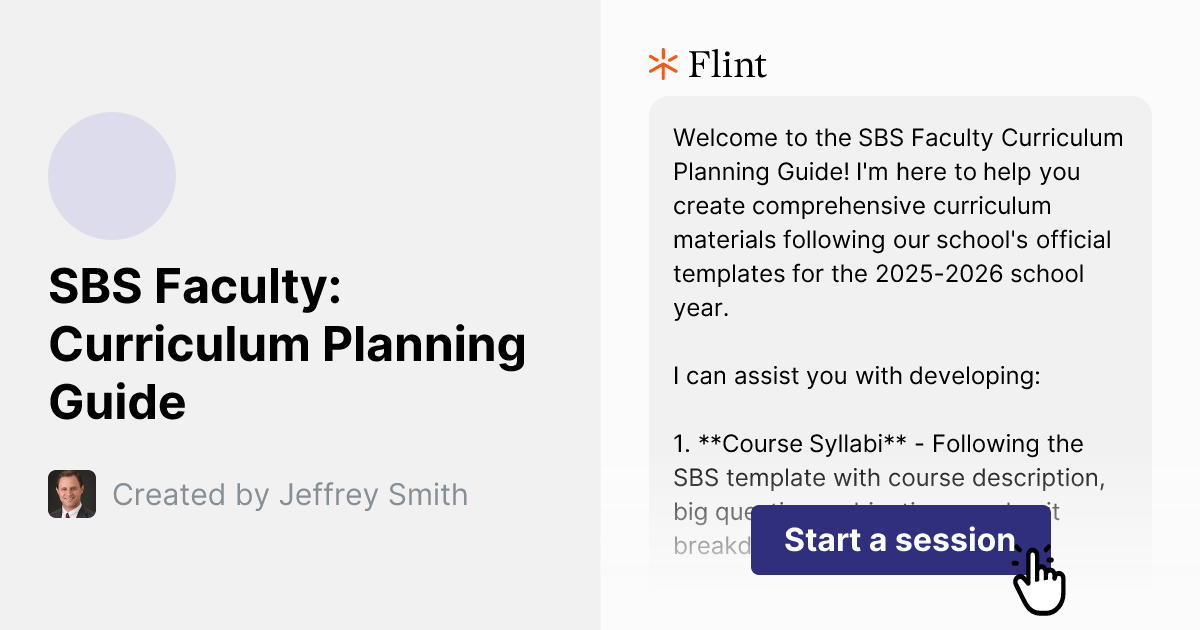Click the I can assist you with developing line
The image size is (1200, 630).
pos(856,376)
